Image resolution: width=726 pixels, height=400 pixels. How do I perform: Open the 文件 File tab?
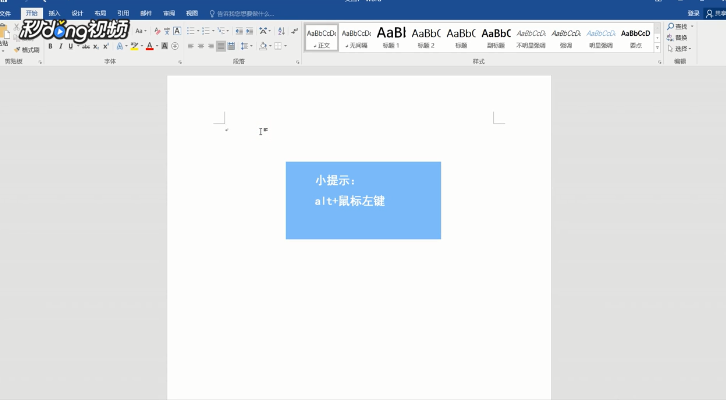pos(6,13)
